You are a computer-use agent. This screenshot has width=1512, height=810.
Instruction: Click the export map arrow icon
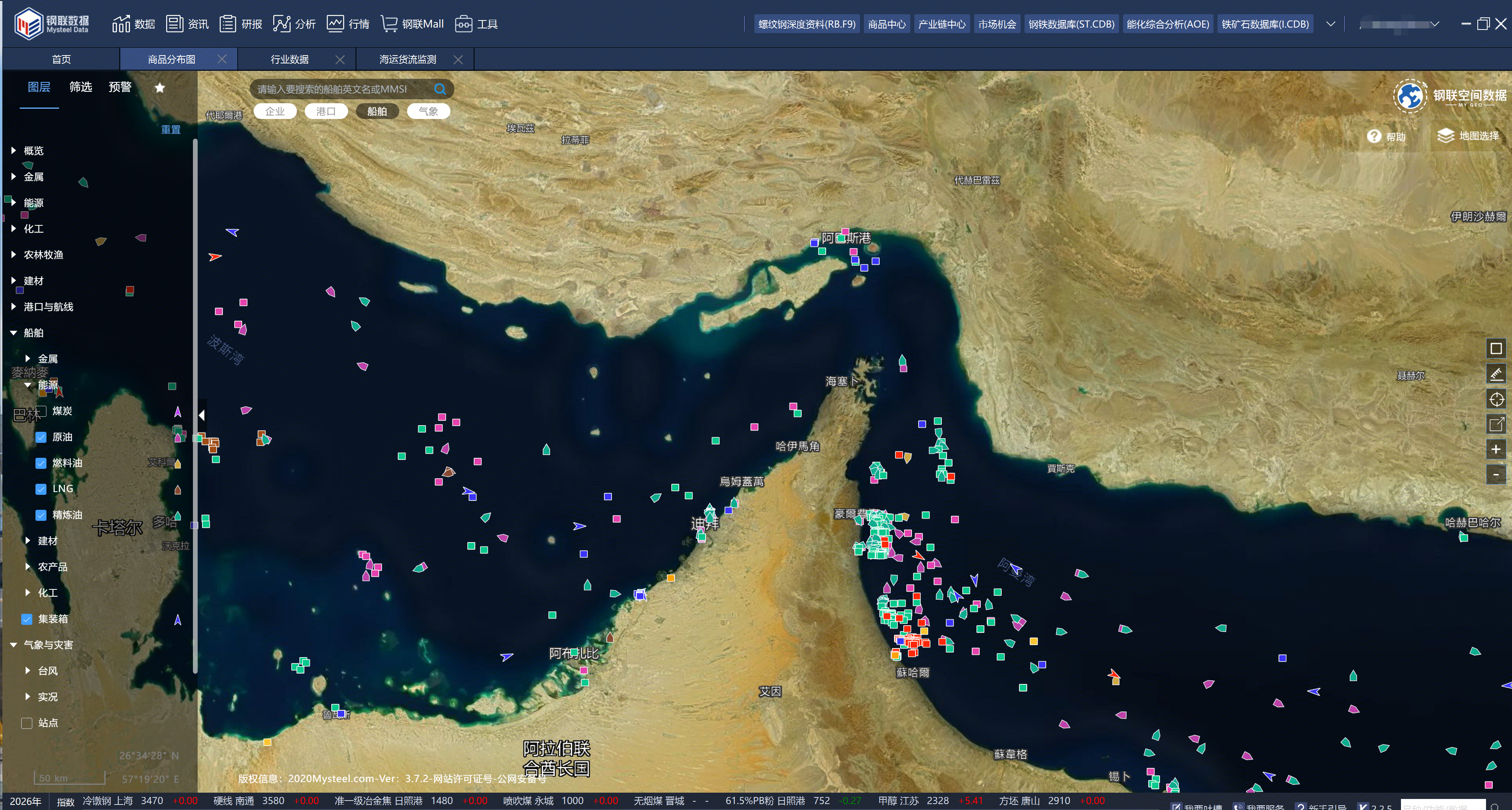pyautogui.click(x=1495, y=424)
